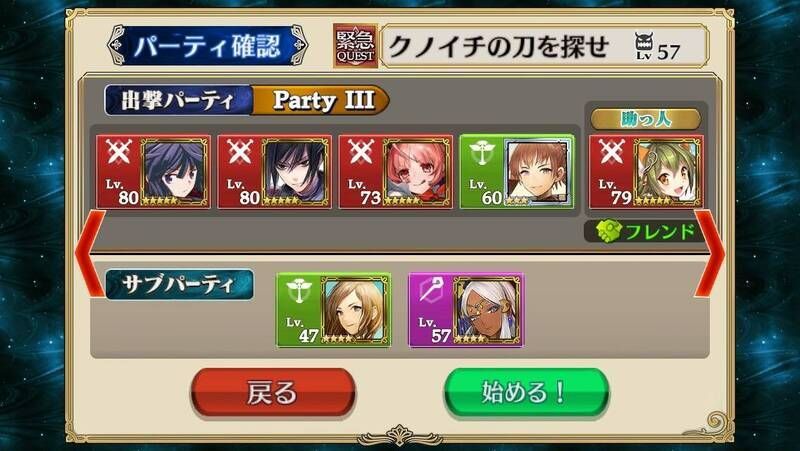Select the Lv. 47 sub party healer card

point(334,310)
